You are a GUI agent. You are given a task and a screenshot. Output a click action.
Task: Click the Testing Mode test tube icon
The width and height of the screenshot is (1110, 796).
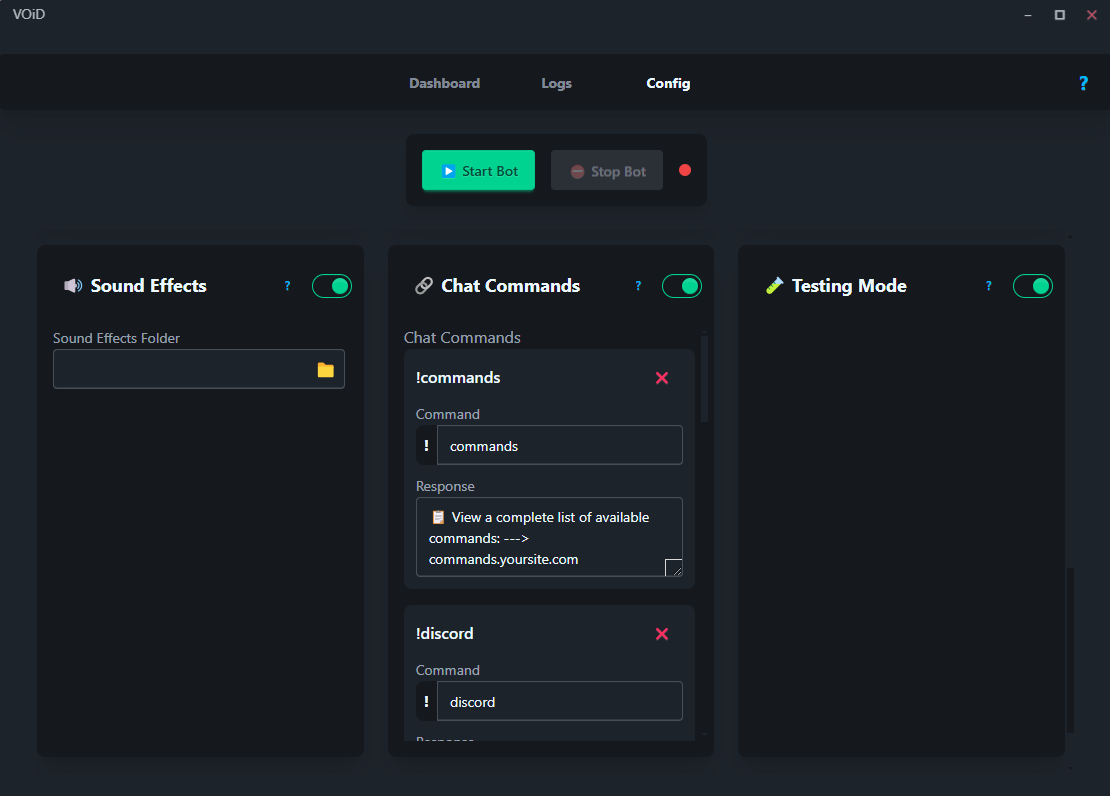[774, 286]
